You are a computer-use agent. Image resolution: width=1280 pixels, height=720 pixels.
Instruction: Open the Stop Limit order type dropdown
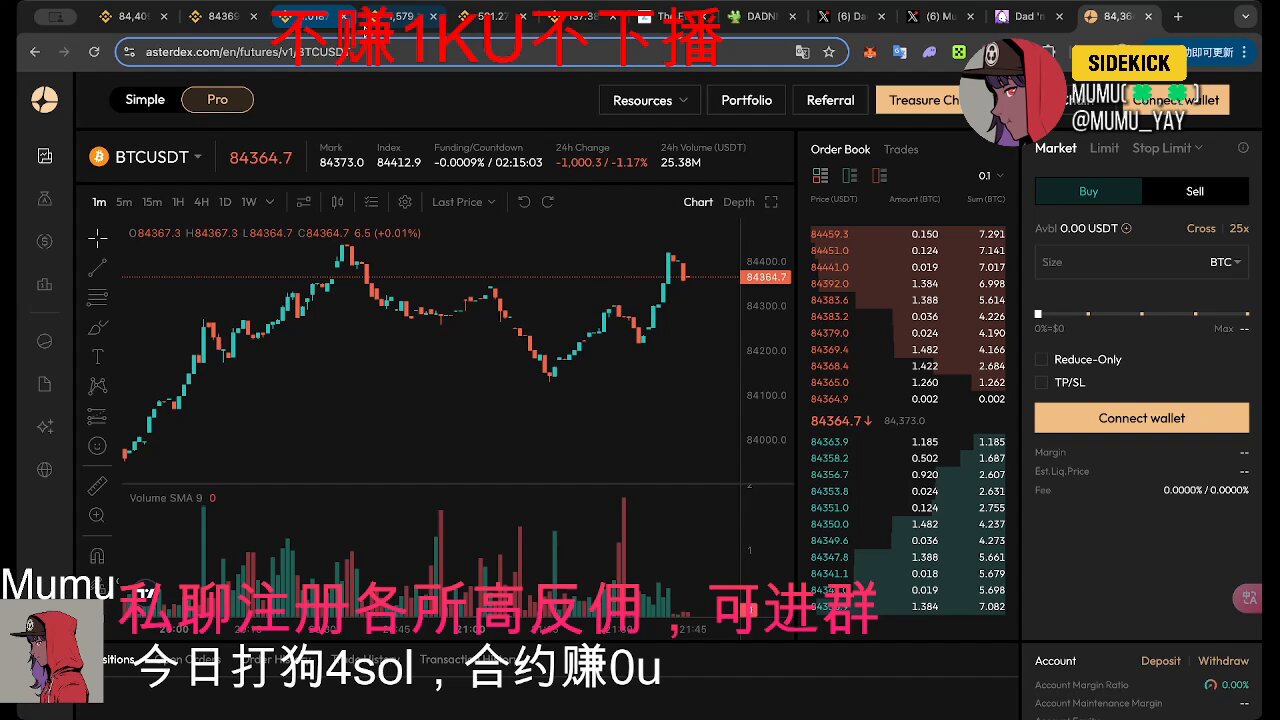coord(1167,148)
